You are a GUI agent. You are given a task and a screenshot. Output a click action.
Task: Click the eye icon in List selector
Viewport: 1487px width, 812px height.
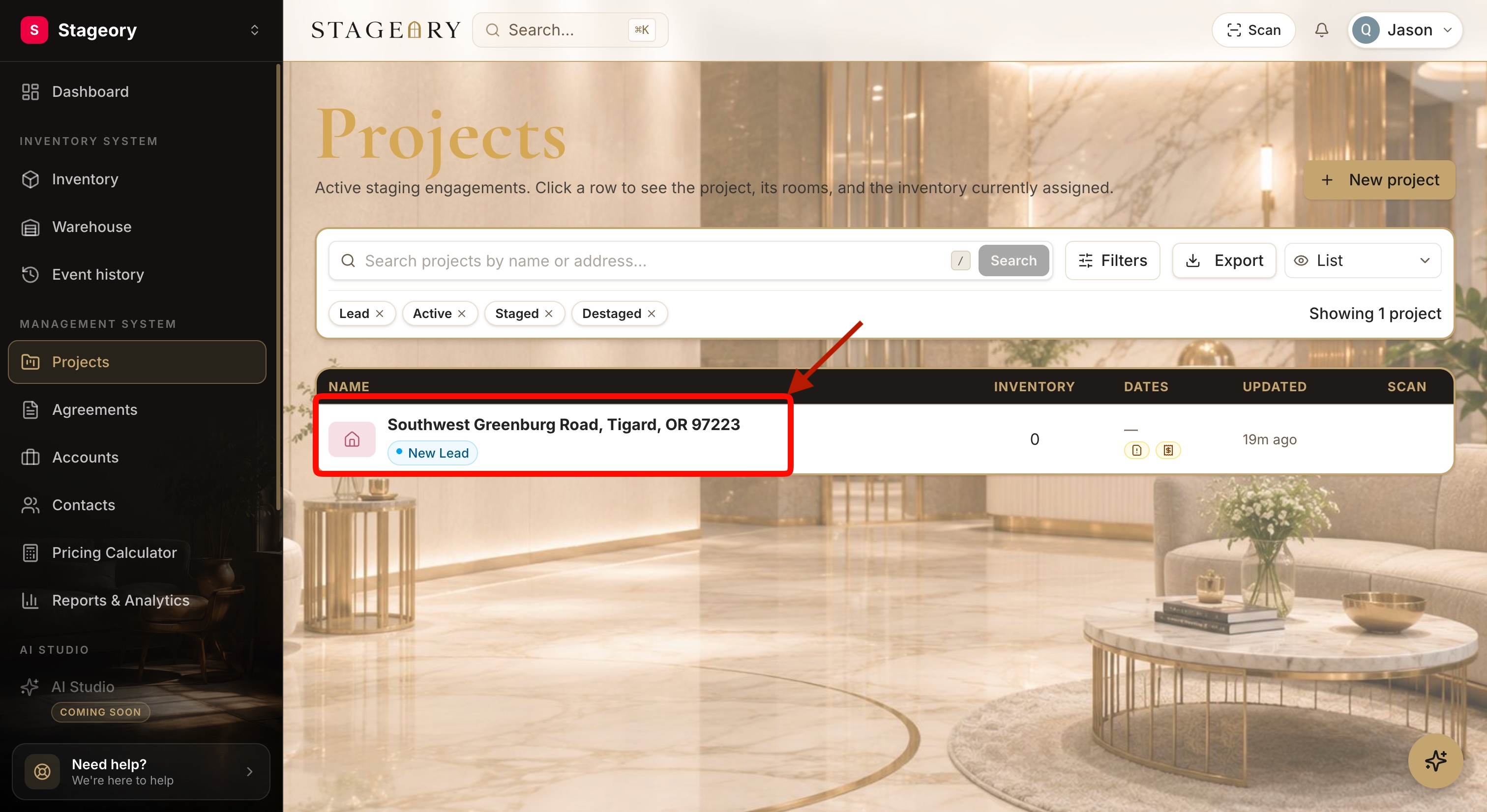coord(1301,261)
